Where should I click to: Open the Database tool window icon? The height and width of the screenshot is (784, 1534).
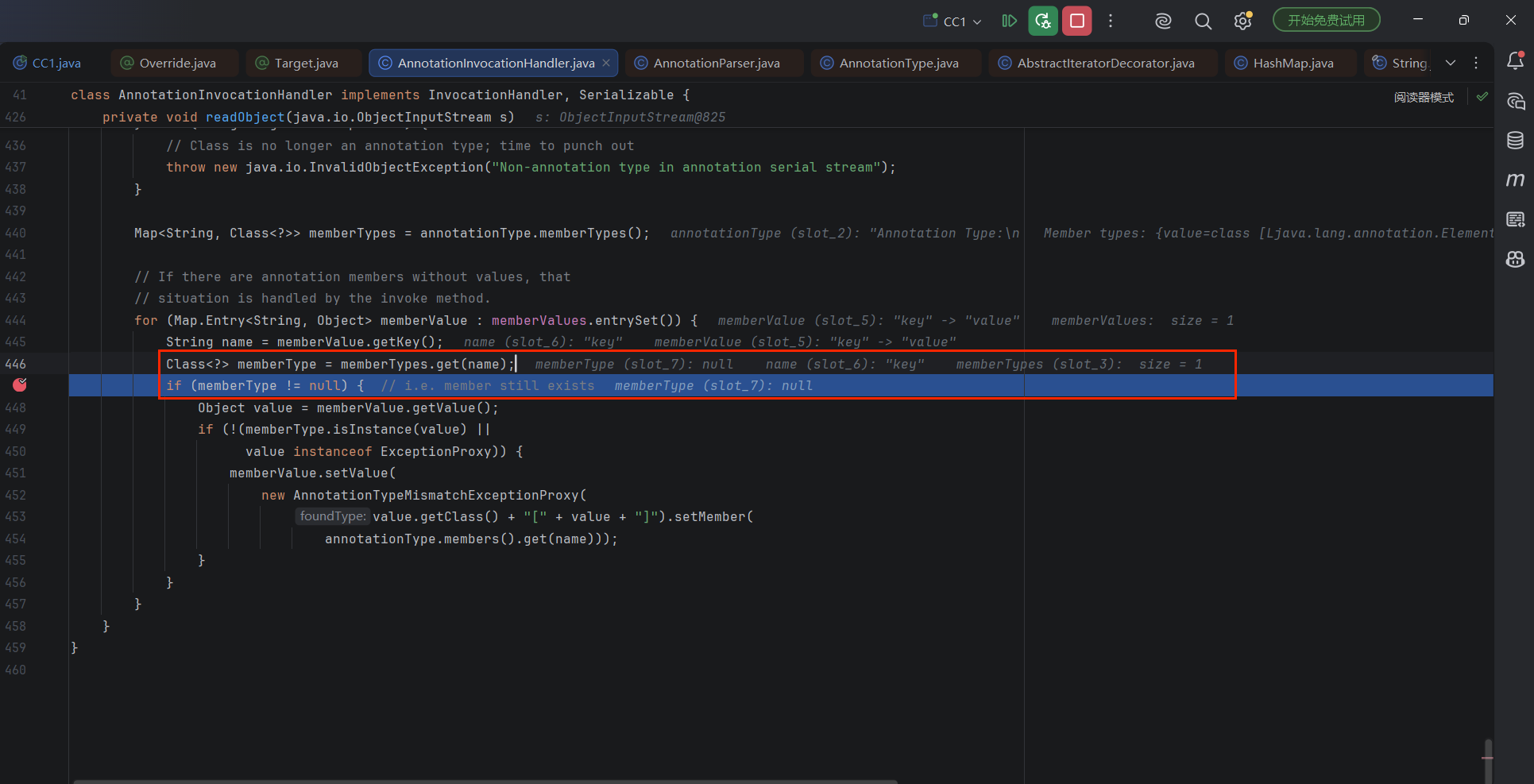point(1515,141)
